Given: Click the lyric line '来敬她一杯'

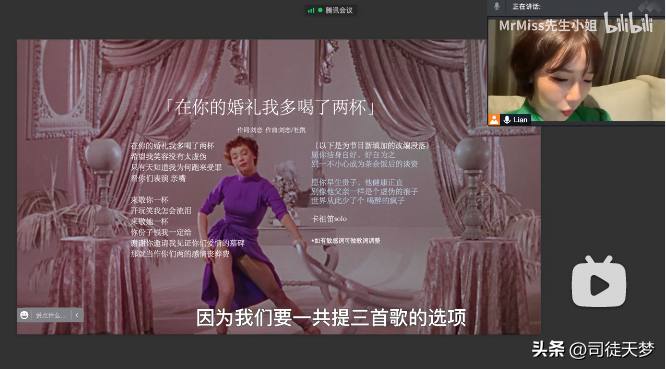Looking at the screenshot, I should pyautogui.click(x=150, y=222).
